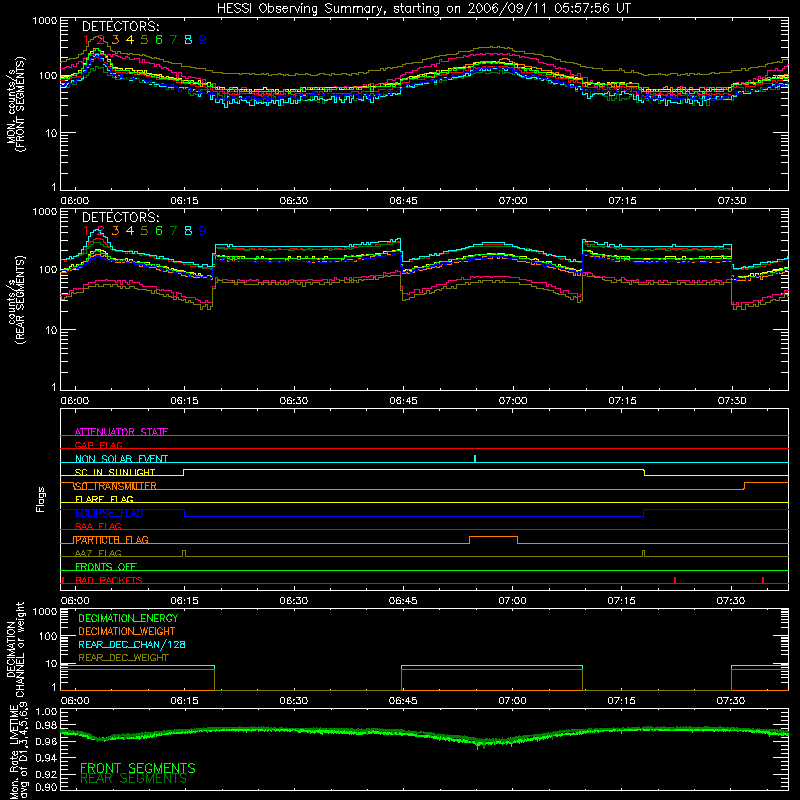
Task: Click the SAA_FLAG label
Action: click(98, 526)
